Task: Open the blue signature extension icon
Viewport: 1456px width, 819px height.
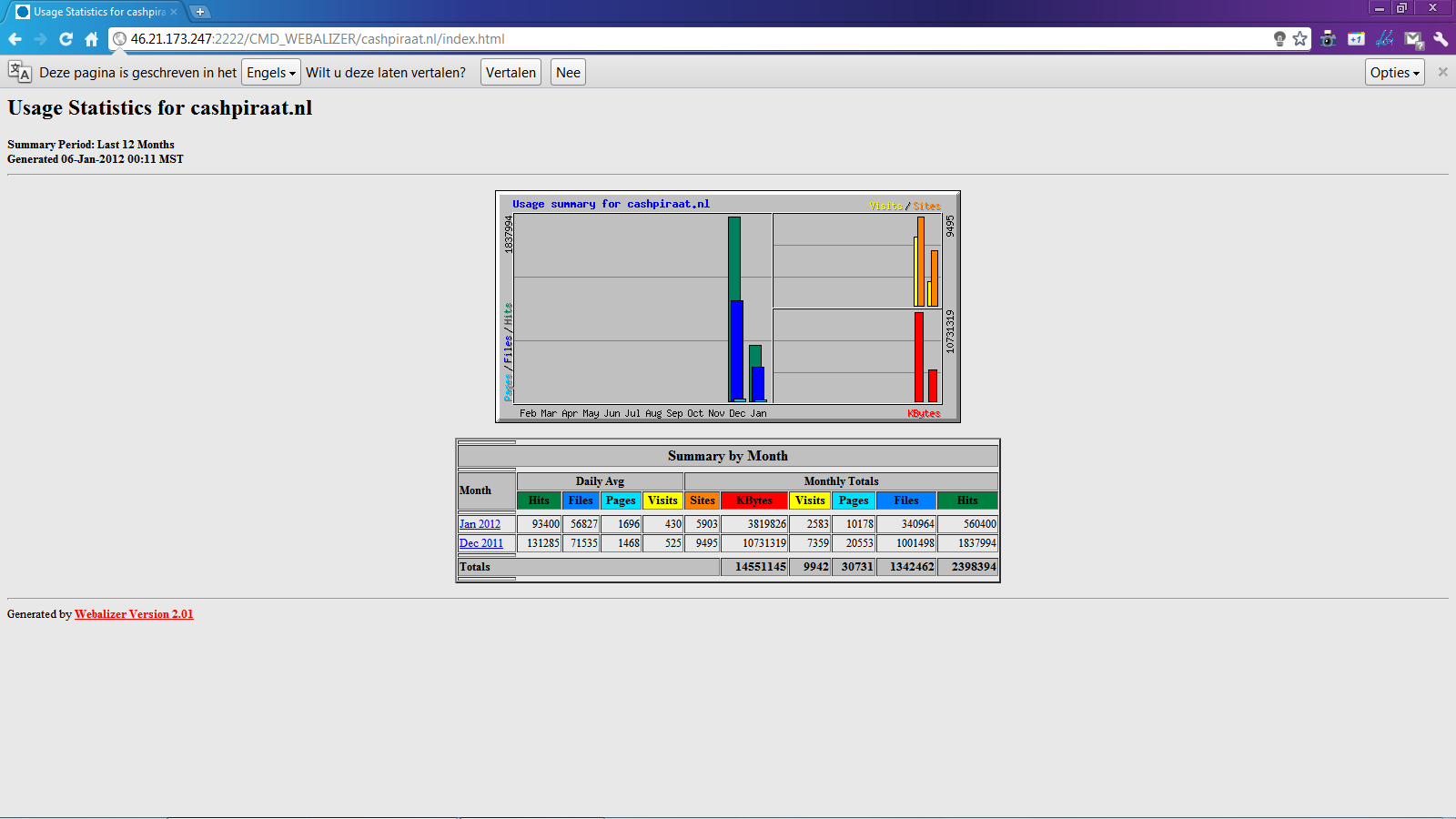Action: (x=1385, y=39)
